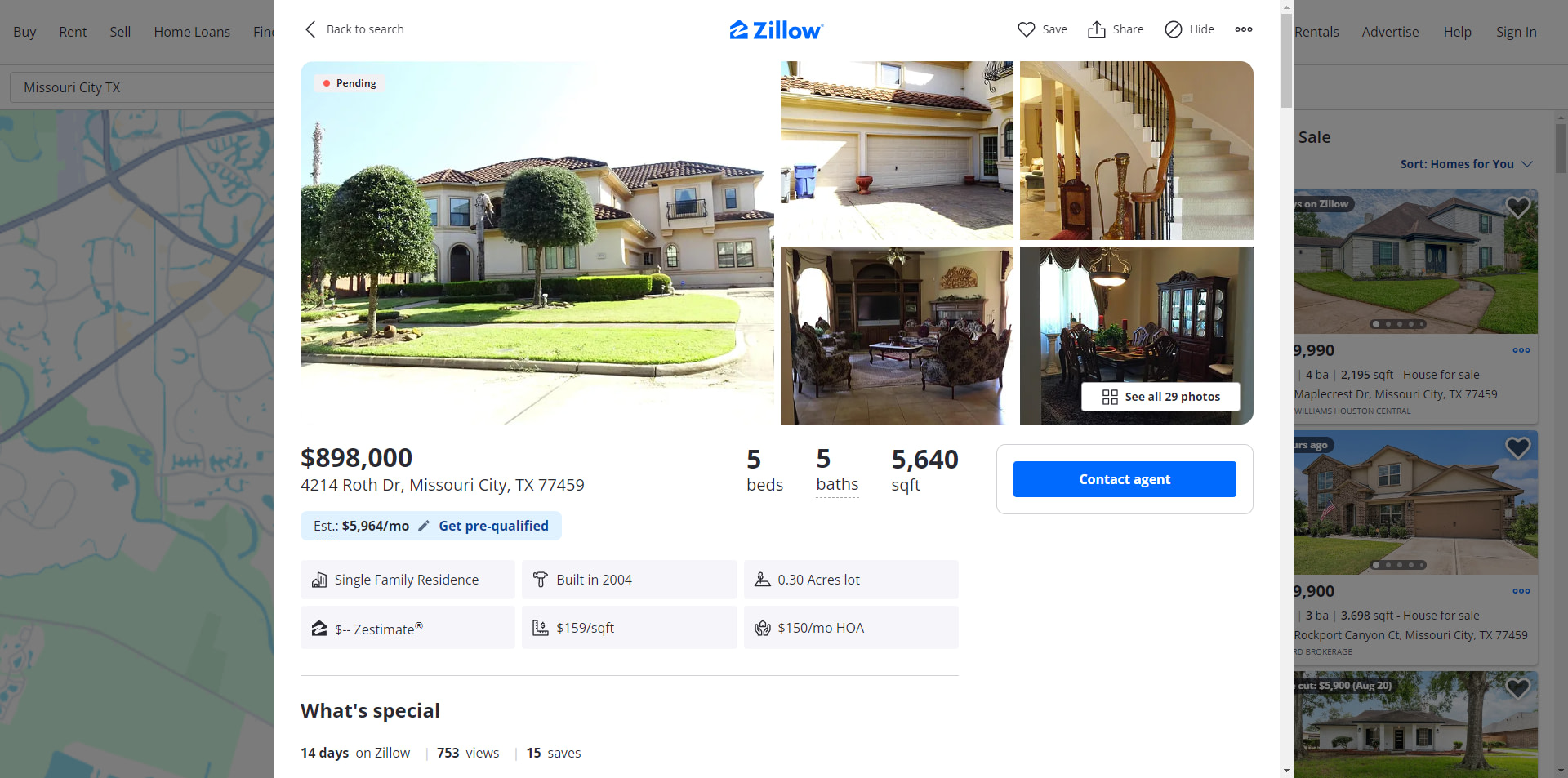1568x778 pixels.
Task: Click the Save heart icon
Action: click(x=1026, y=29)
